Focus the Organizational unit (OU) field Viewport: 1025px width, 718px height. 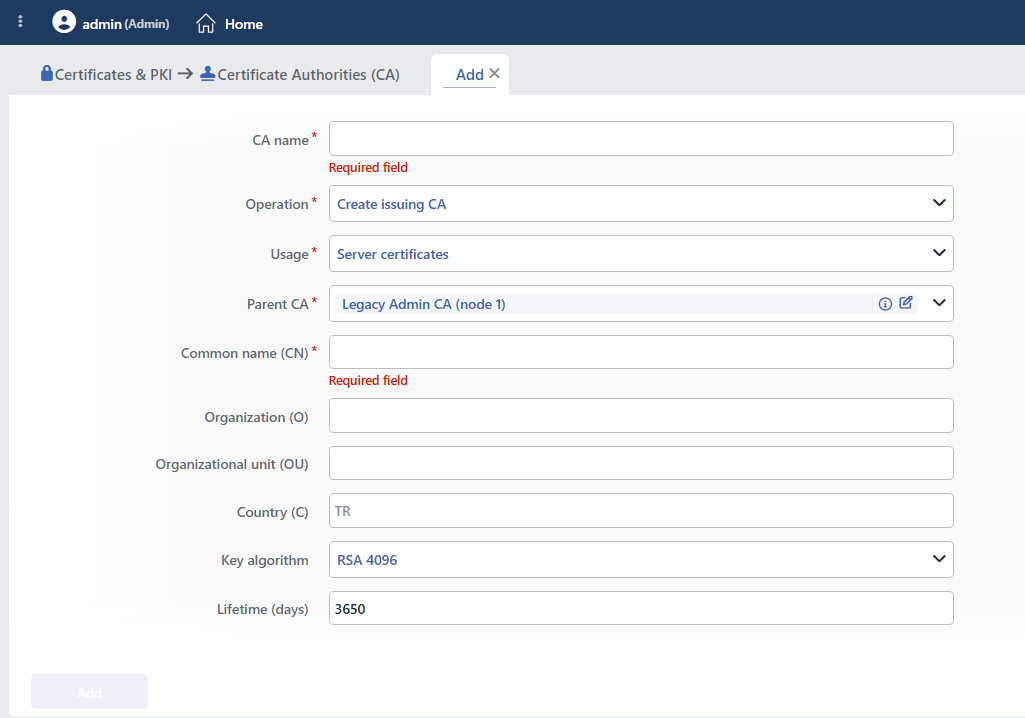point(641,463)
